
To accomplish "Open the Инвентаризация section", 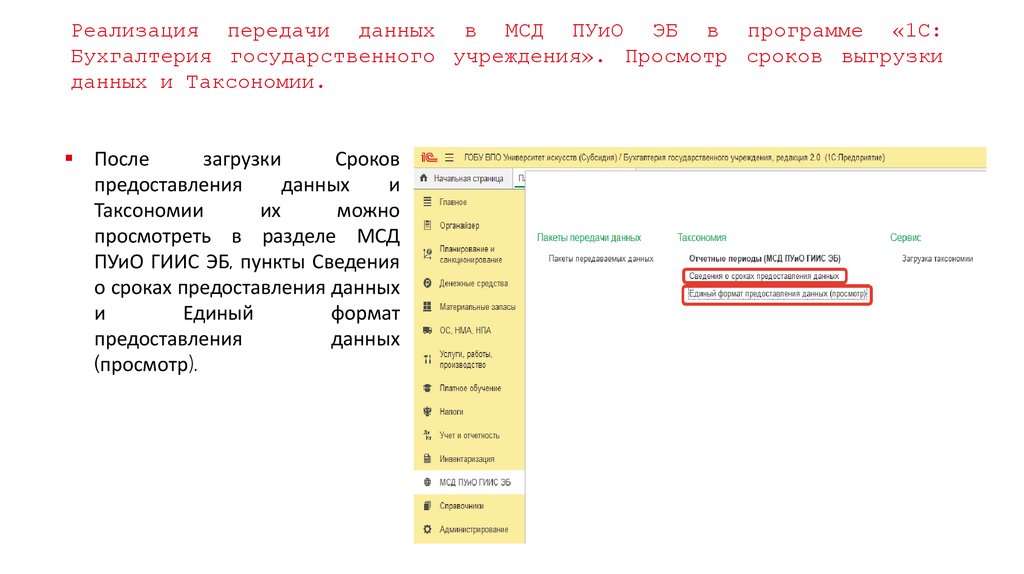I will pyautogui.click(x=466, y=458).
